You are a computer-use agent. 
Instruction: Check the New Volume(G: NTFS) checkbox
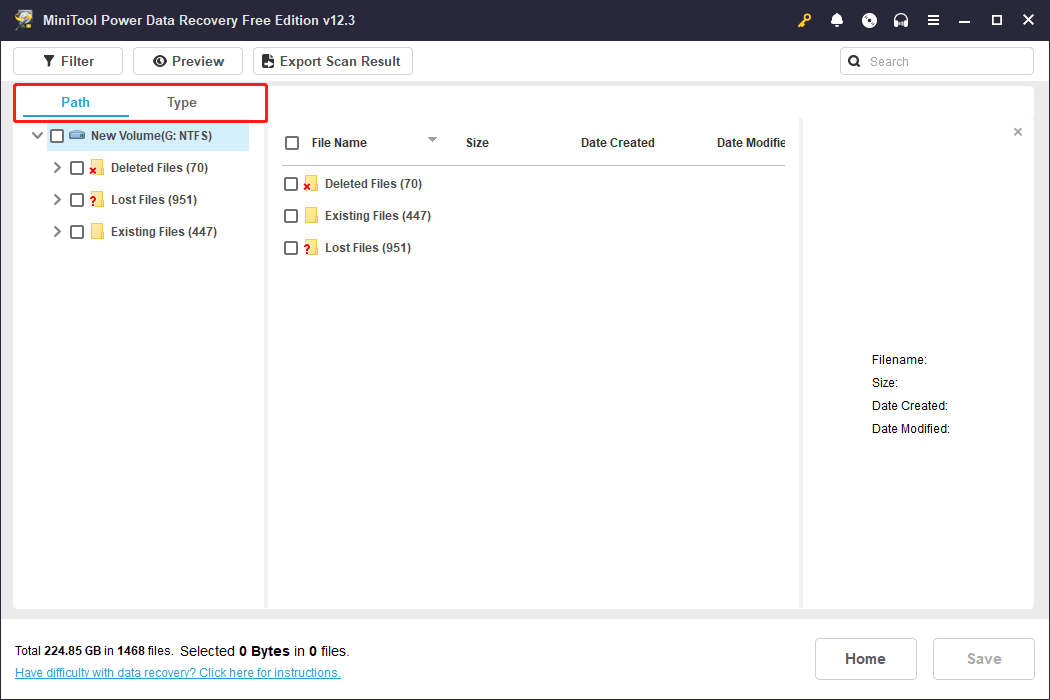57,135
